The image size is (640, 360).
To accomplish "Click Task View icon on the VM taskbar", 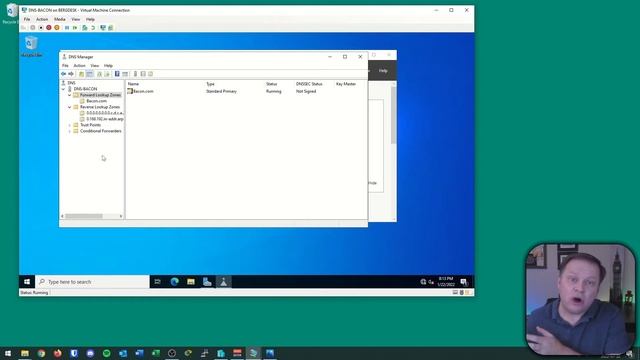I will tap(157, 282).
